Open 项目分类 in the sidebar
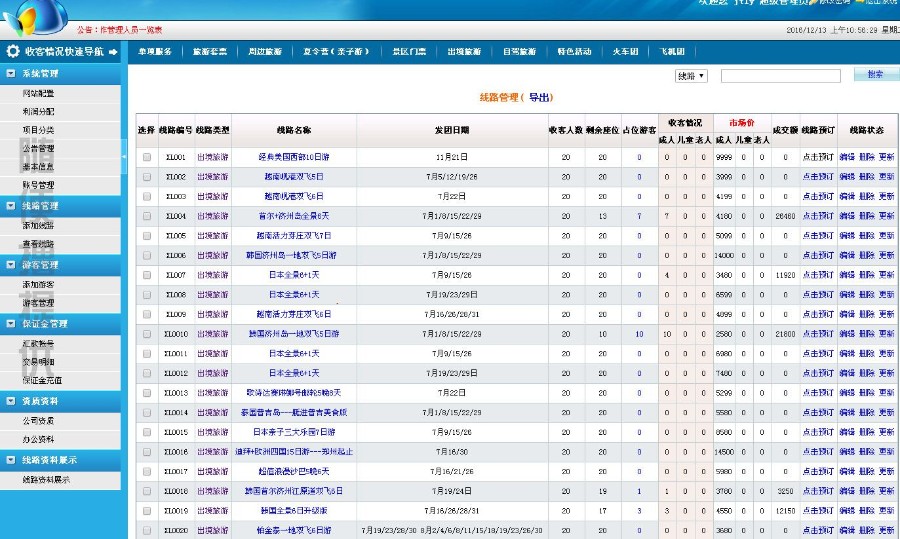Image resolution: width=900 pixels, height=539 pixels. (38, 130)
